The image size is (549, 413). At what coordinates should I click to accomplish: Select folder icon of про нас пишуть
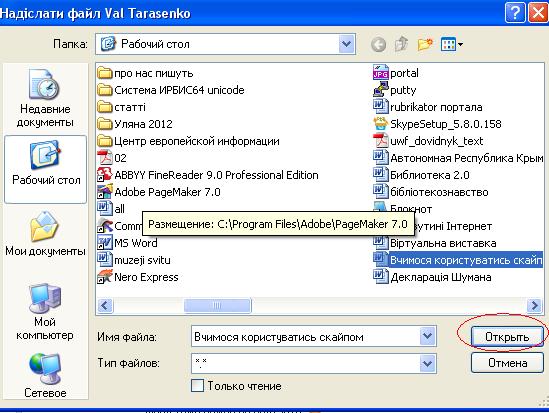[x=104, y=73]
